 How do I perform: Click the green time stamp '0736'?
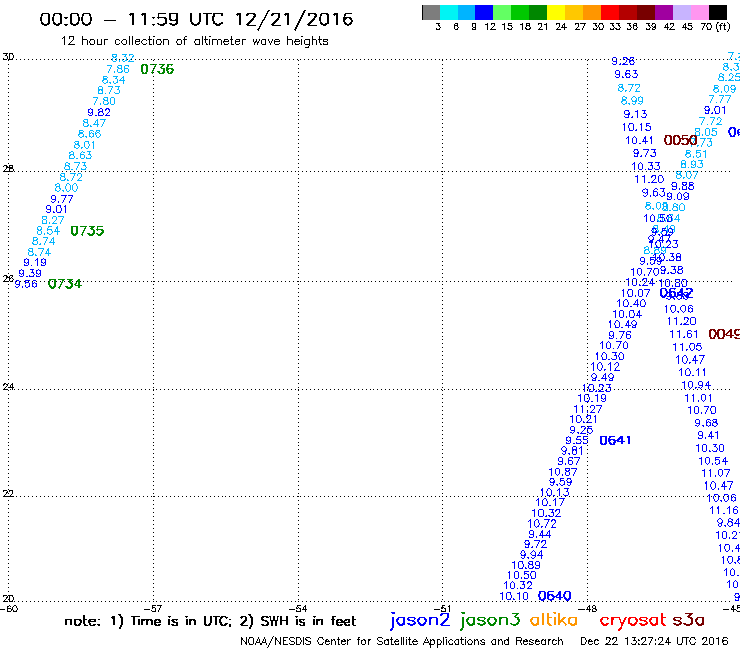[x=157, y=69]
